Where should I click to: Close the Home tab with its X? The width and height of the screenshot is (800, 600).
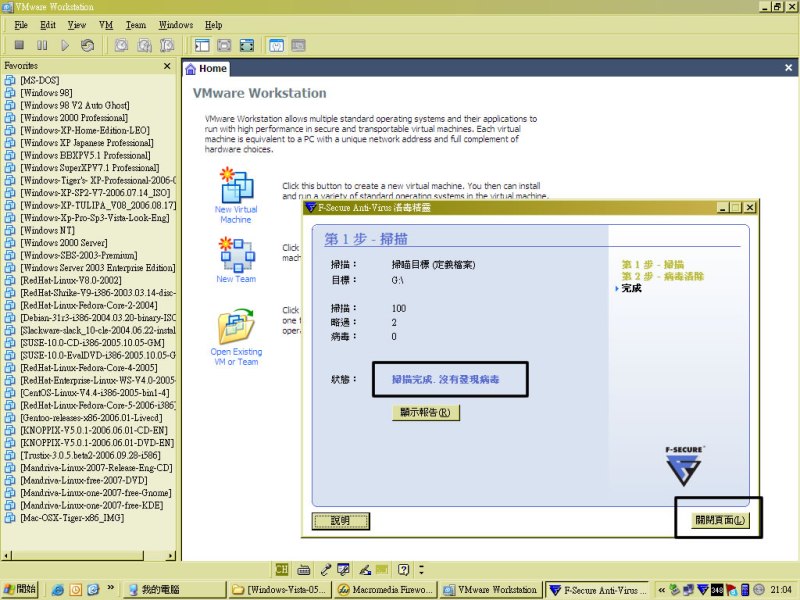[x=788, y=67]
